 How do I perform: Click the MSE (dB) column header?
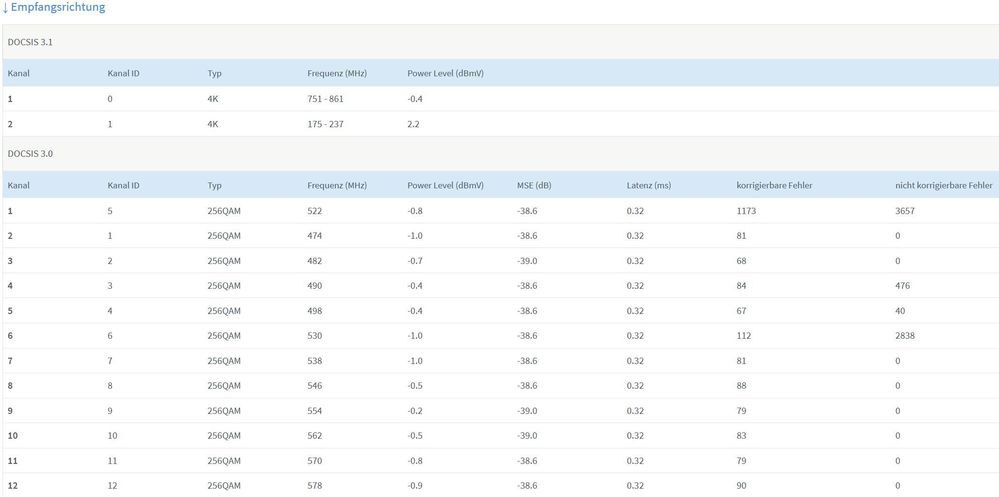point(534,185)
